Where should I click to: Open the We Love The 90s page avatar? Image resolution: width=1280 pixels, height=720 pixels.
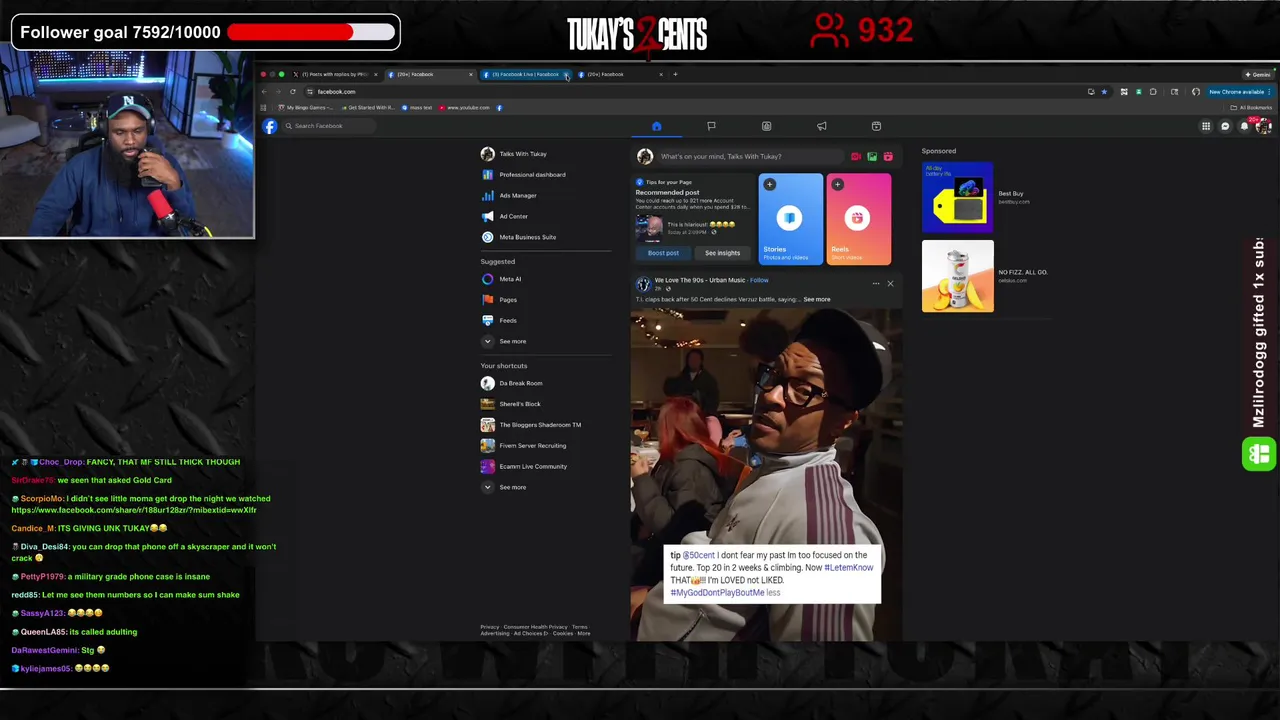644,285
